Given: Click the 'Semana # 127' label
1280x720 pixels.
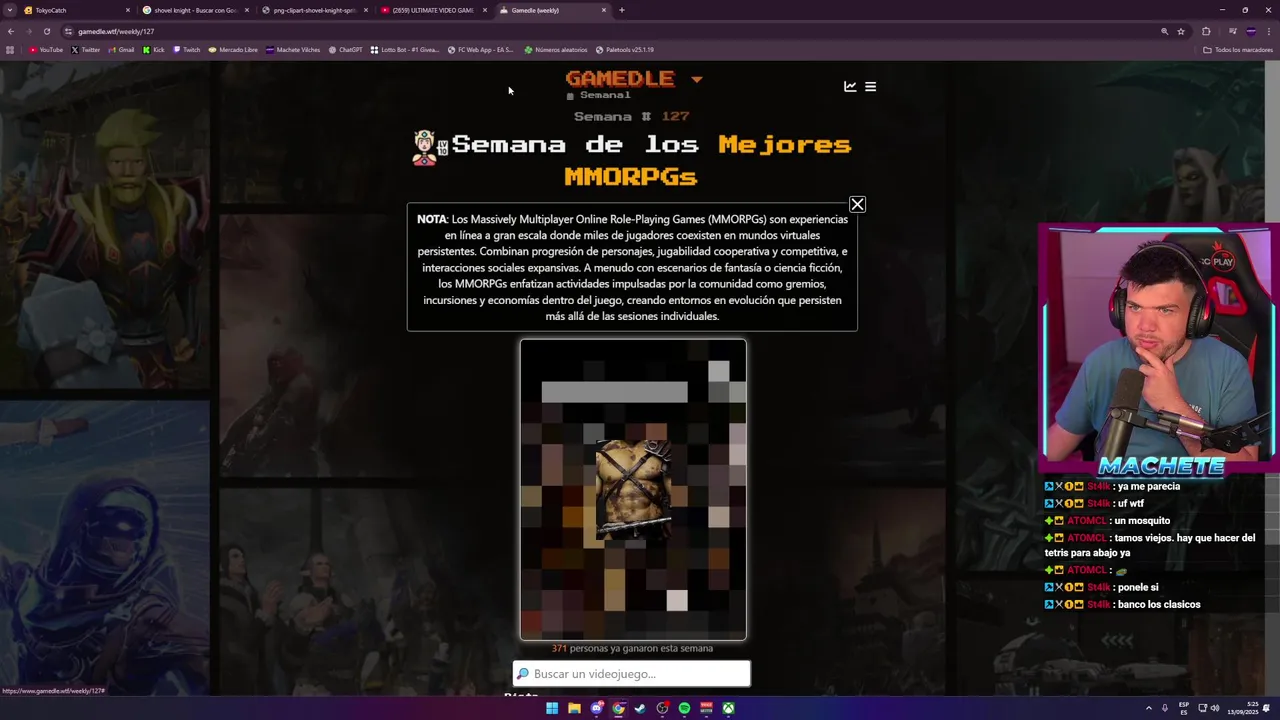Looking at the screenshot, I should pyautogui.click(x=632, y=116).
